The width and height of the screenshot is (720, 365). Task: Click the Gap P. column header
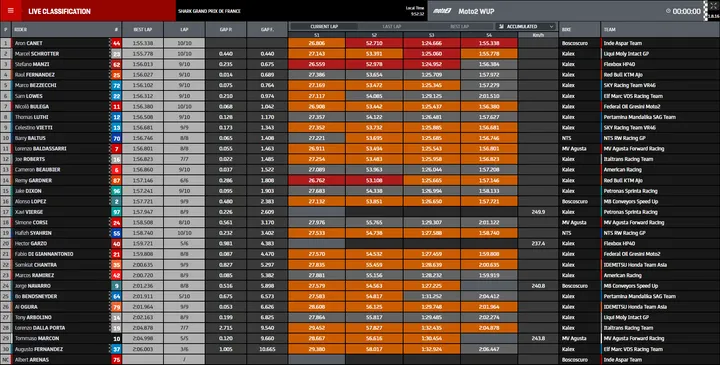pos(225,29)
